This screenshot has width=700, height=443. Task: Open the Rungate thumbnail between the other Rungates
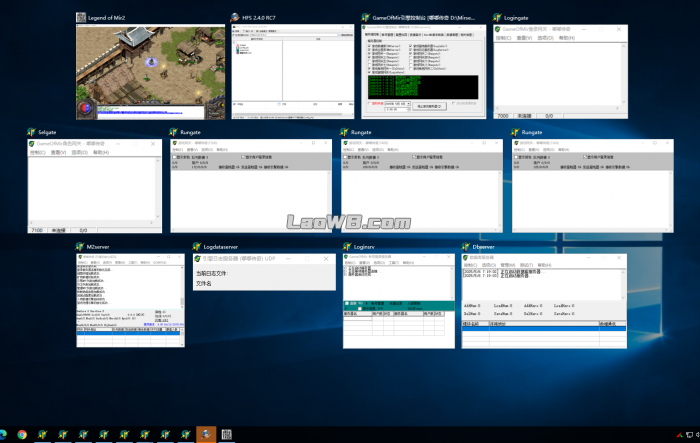422,186
